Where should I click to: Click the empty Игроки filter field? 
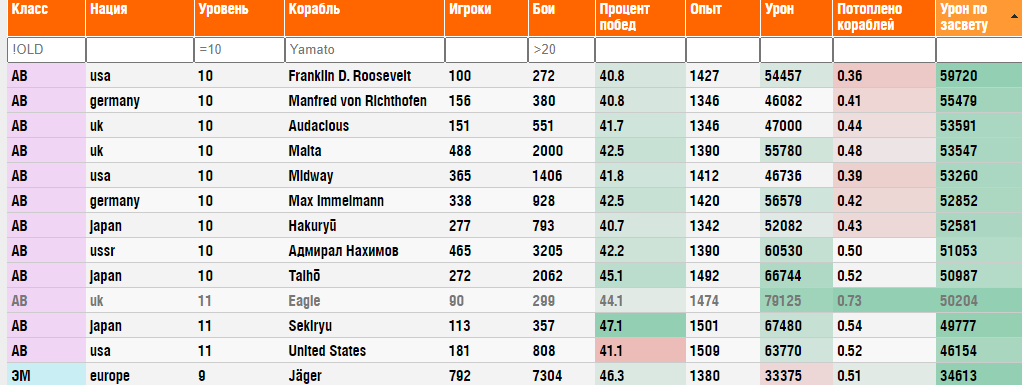tap(486, 50)
